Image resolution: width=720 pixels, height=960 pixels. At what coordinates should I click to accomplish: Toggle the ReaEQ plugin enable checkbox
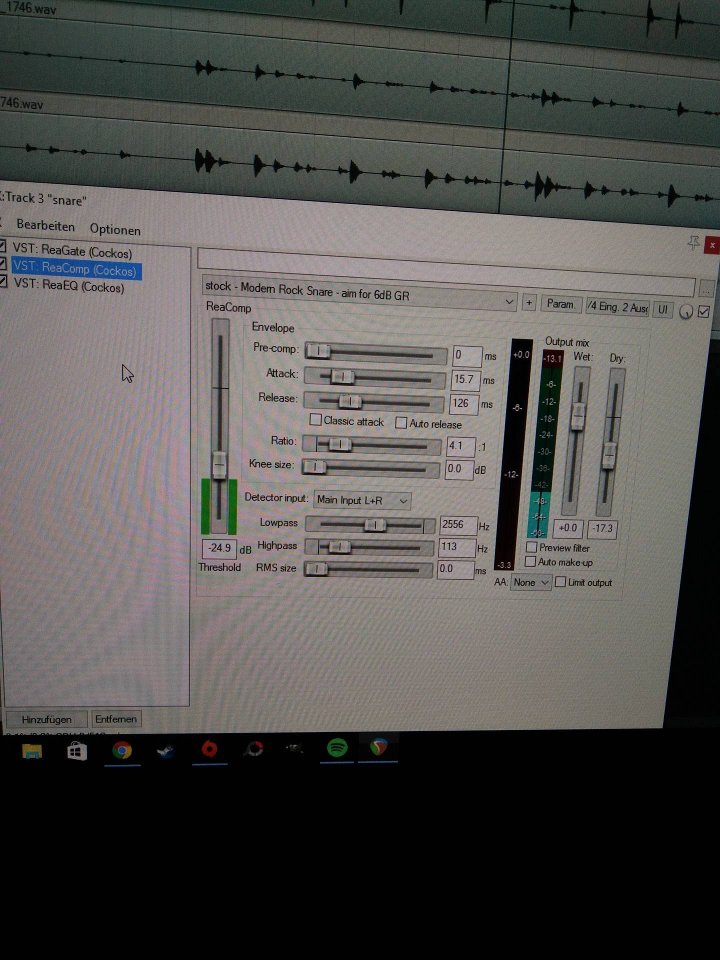2,282
